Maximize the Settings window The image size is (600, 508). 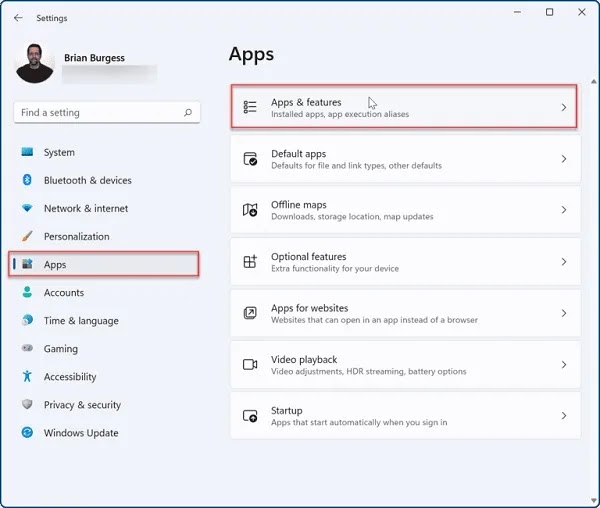coord(549,12)
